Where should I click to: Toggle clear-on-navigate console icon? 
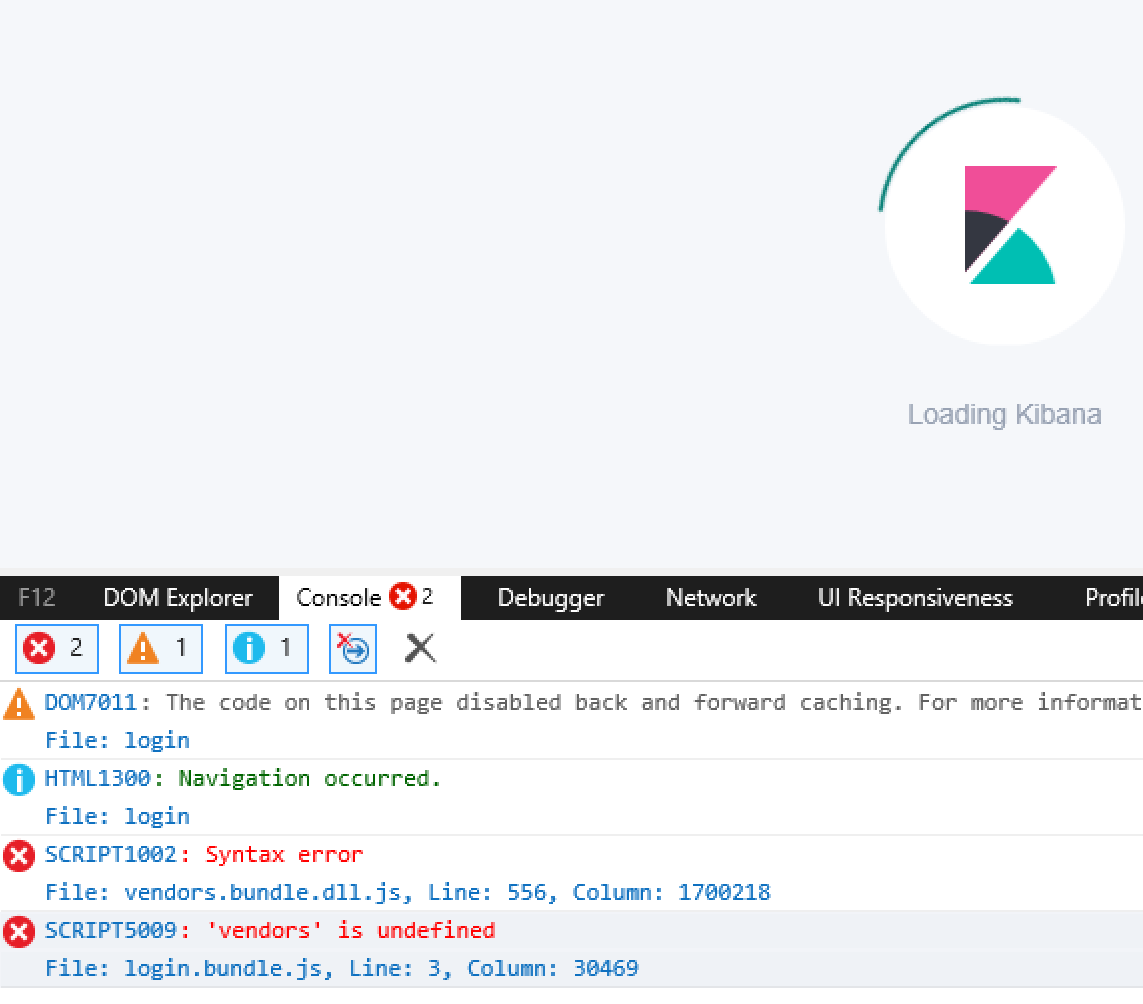pyautogui.click(x=353, y=648)
